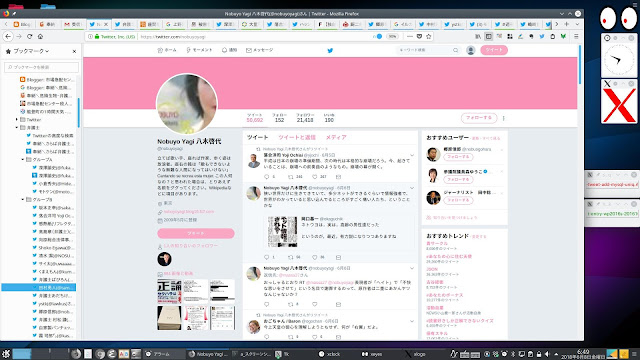640x360 pixels.
Task: Click the bookmarks sidebar scrollbar
Action: tap(78, 112)
